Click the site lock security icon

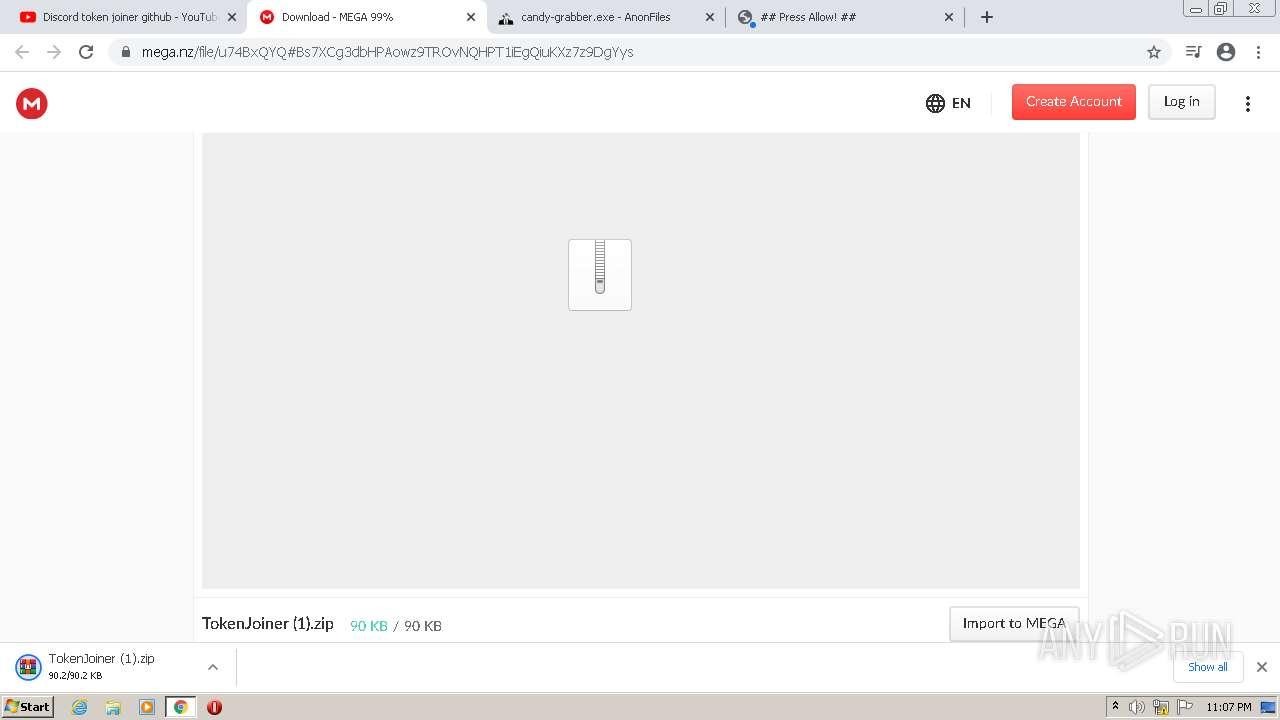click(125, 52)
